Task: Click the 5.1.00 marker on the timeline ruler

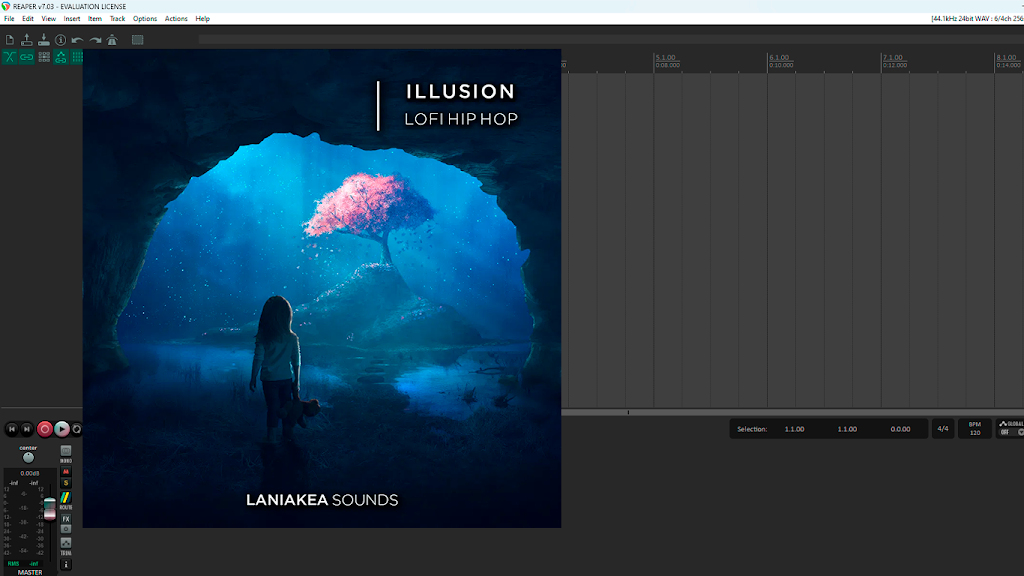Action: [666, 57]
